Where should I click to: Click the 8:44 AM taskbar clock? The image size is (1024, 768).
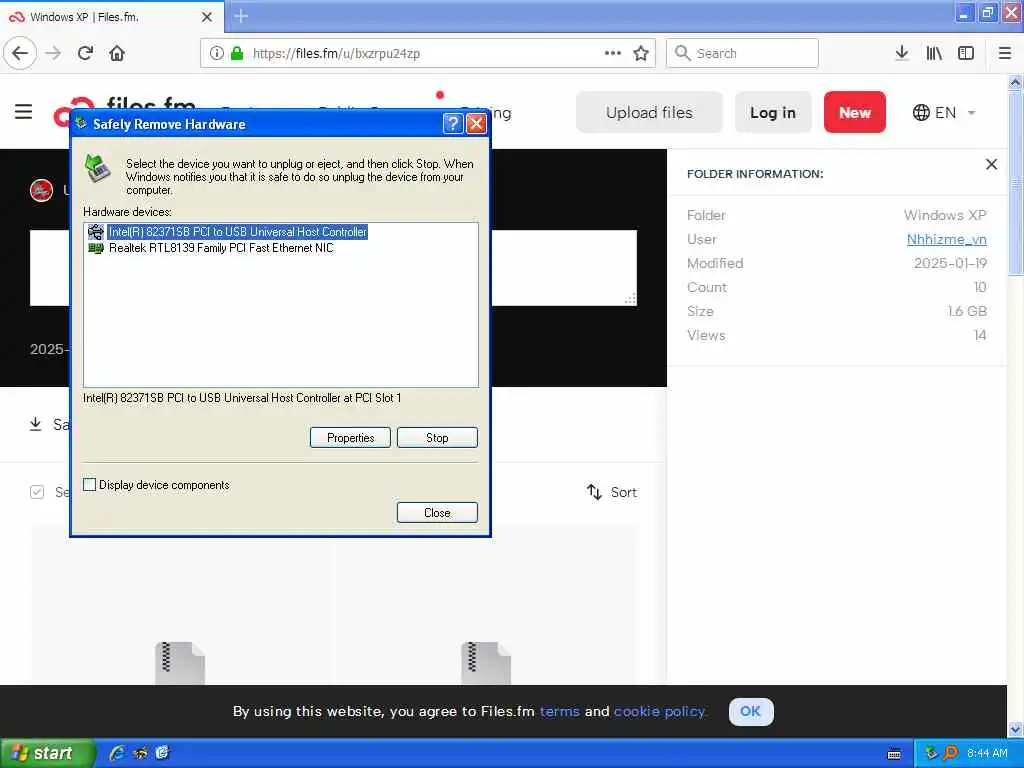[987, 753]
